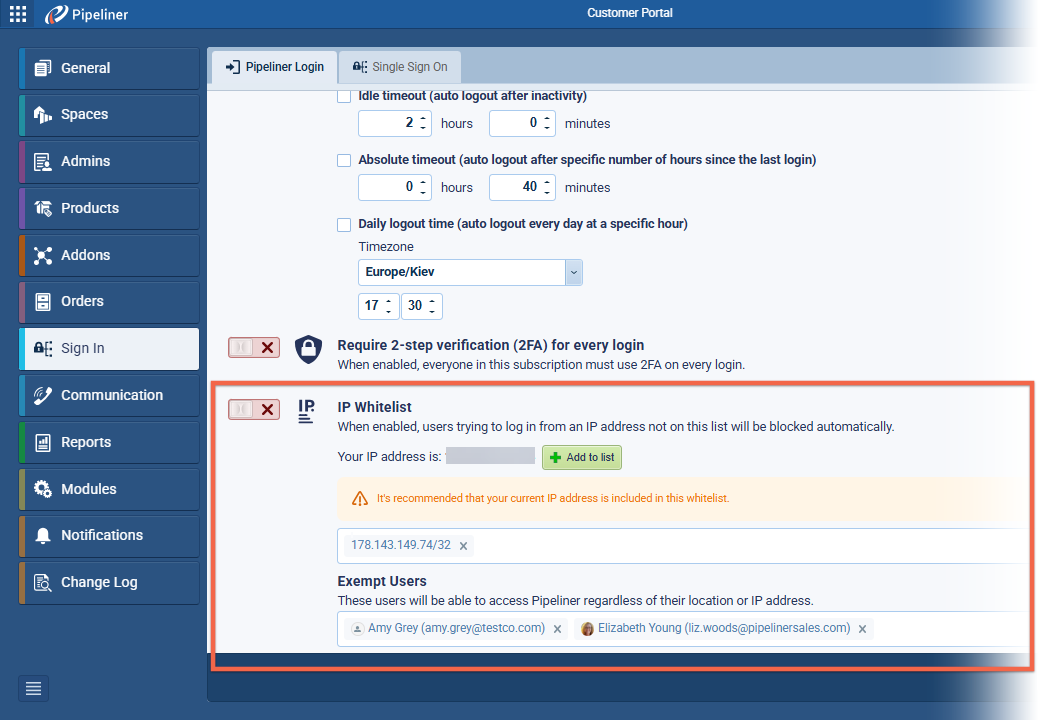Viewport: 1039px width, 720px height.
Task: Open the Timezone dropdown
Action: coord(572,272)
